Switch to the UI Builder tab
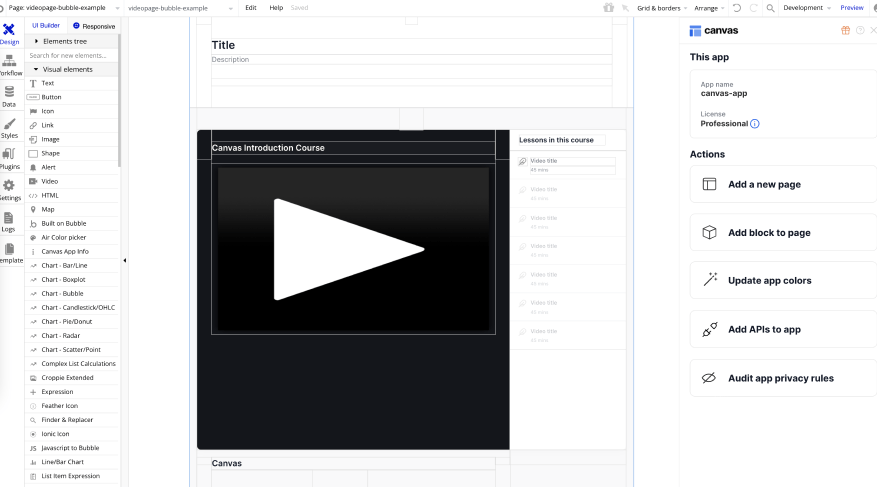 tap(46, 26)
